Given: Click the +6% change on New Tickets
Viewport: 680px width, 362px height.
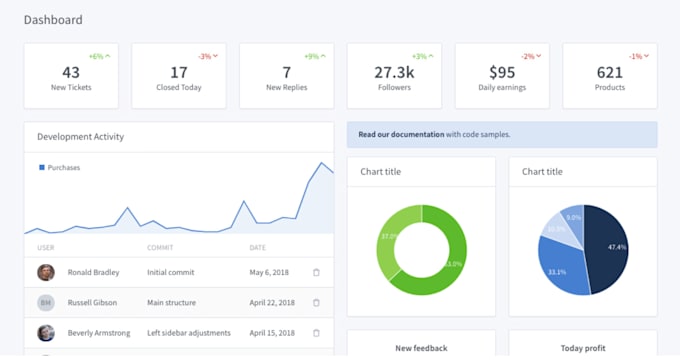Looking at the screenshot, I should pos(96,56).
